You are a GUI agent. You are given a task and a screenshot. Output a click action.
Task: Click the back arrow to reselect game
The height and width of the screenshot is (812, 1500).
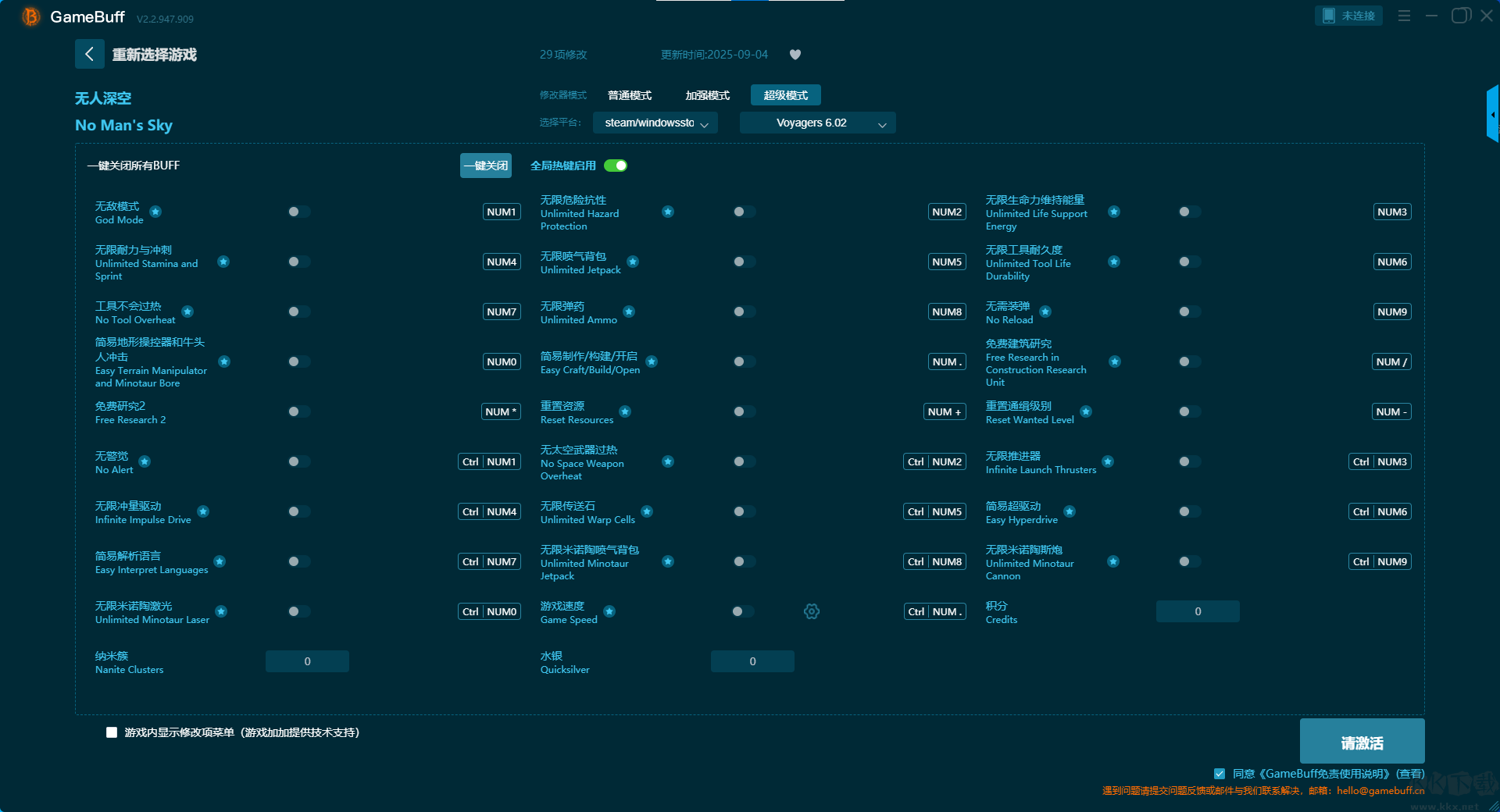[89, 54]
